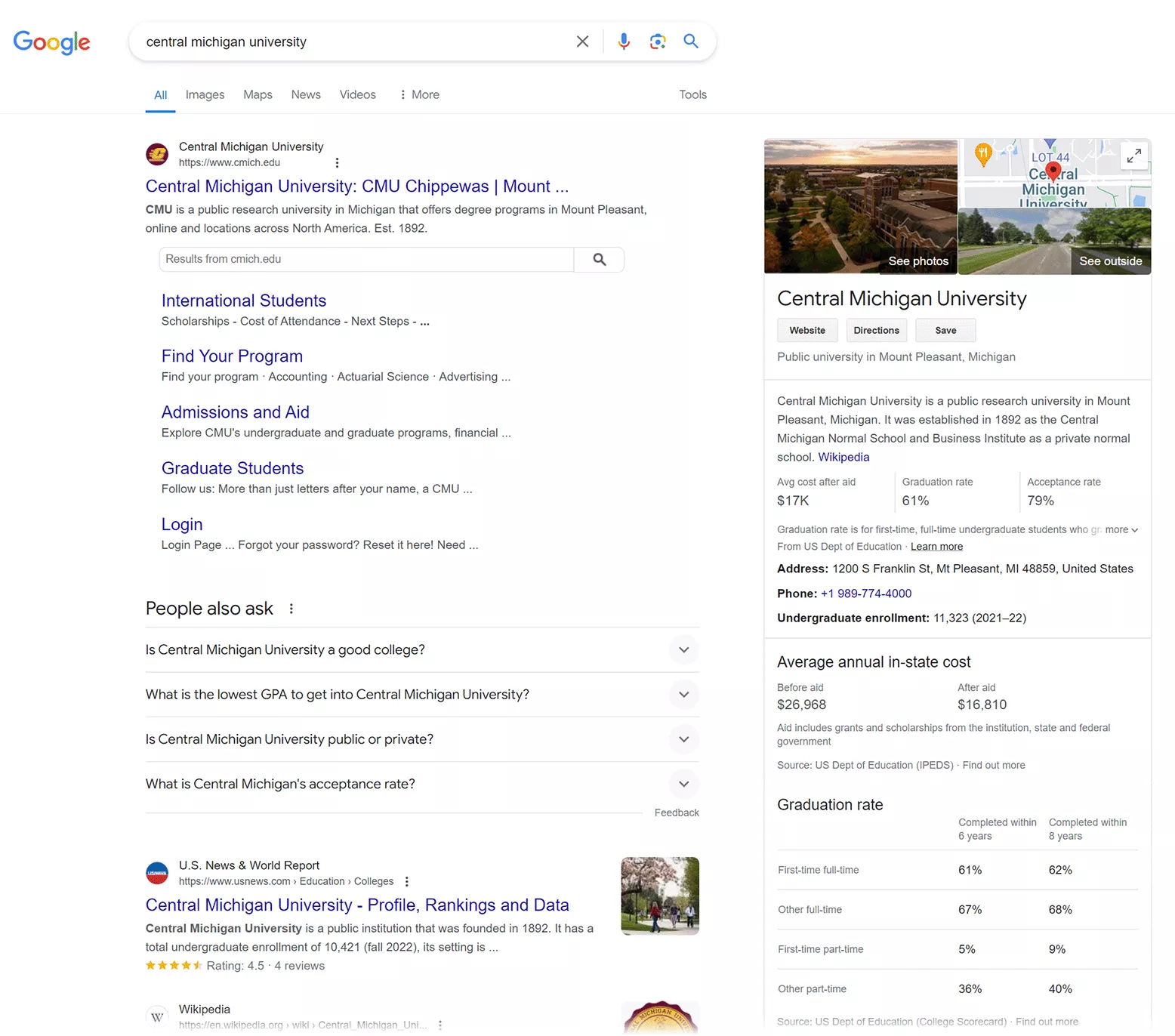1175x1036 pixels.
Task: Click the U.S. News favicon
Action: pyautogui.click(x=157, y=873)
